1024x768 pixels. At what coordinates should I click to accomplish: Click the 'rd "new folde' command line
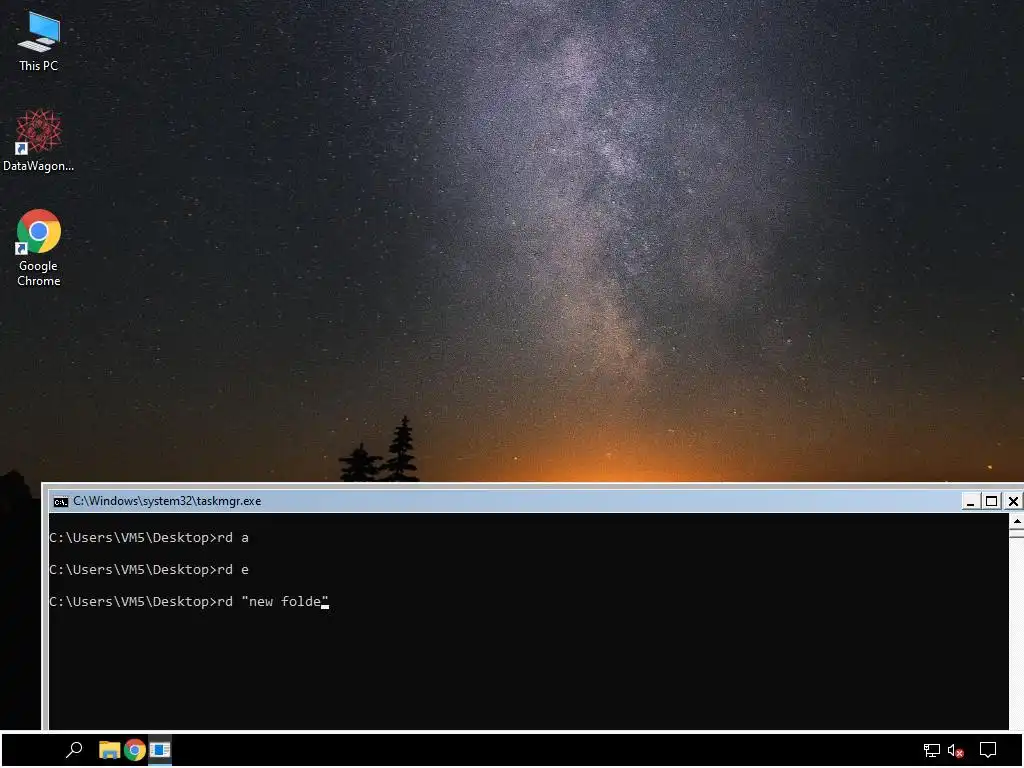[189, 601]
